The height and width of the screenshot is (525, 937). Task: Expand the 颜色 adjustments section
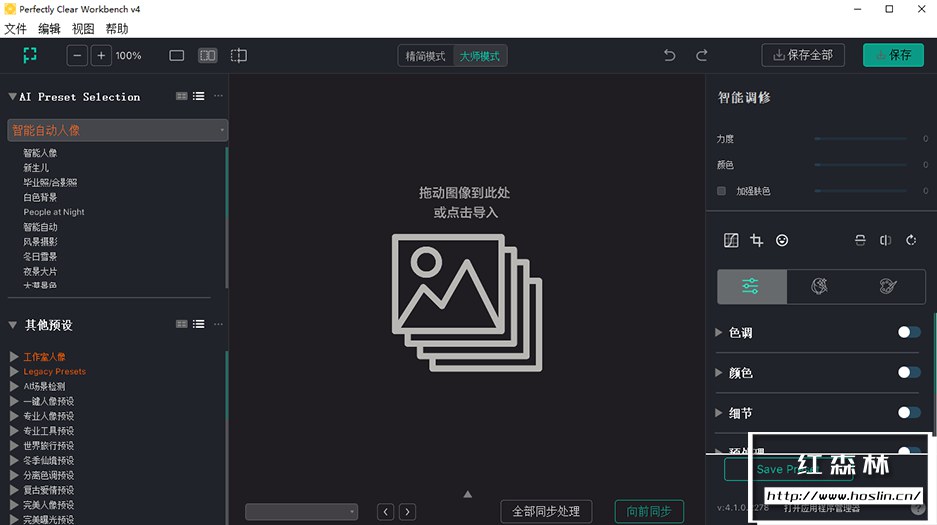coord(719,372)
